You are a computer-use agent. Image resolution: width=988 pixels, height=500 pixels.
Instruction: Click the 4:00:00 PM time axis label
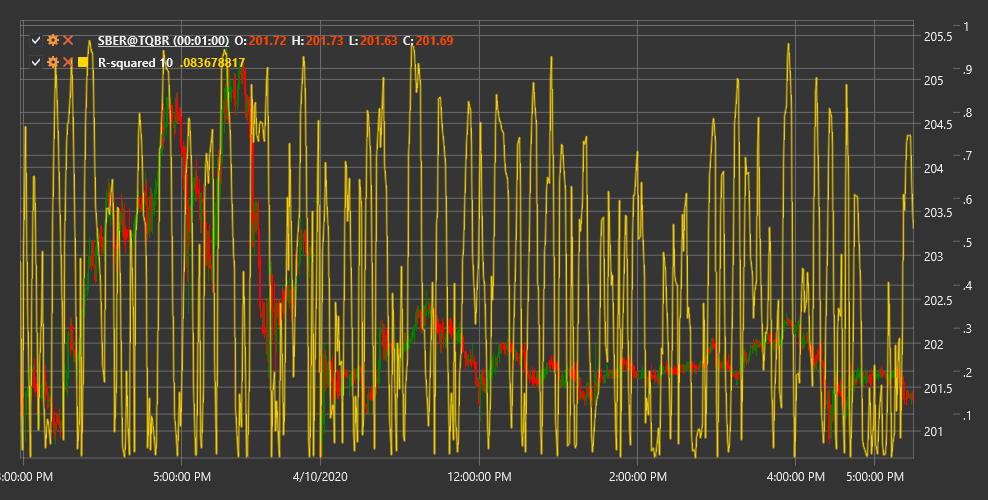(795, 477)
